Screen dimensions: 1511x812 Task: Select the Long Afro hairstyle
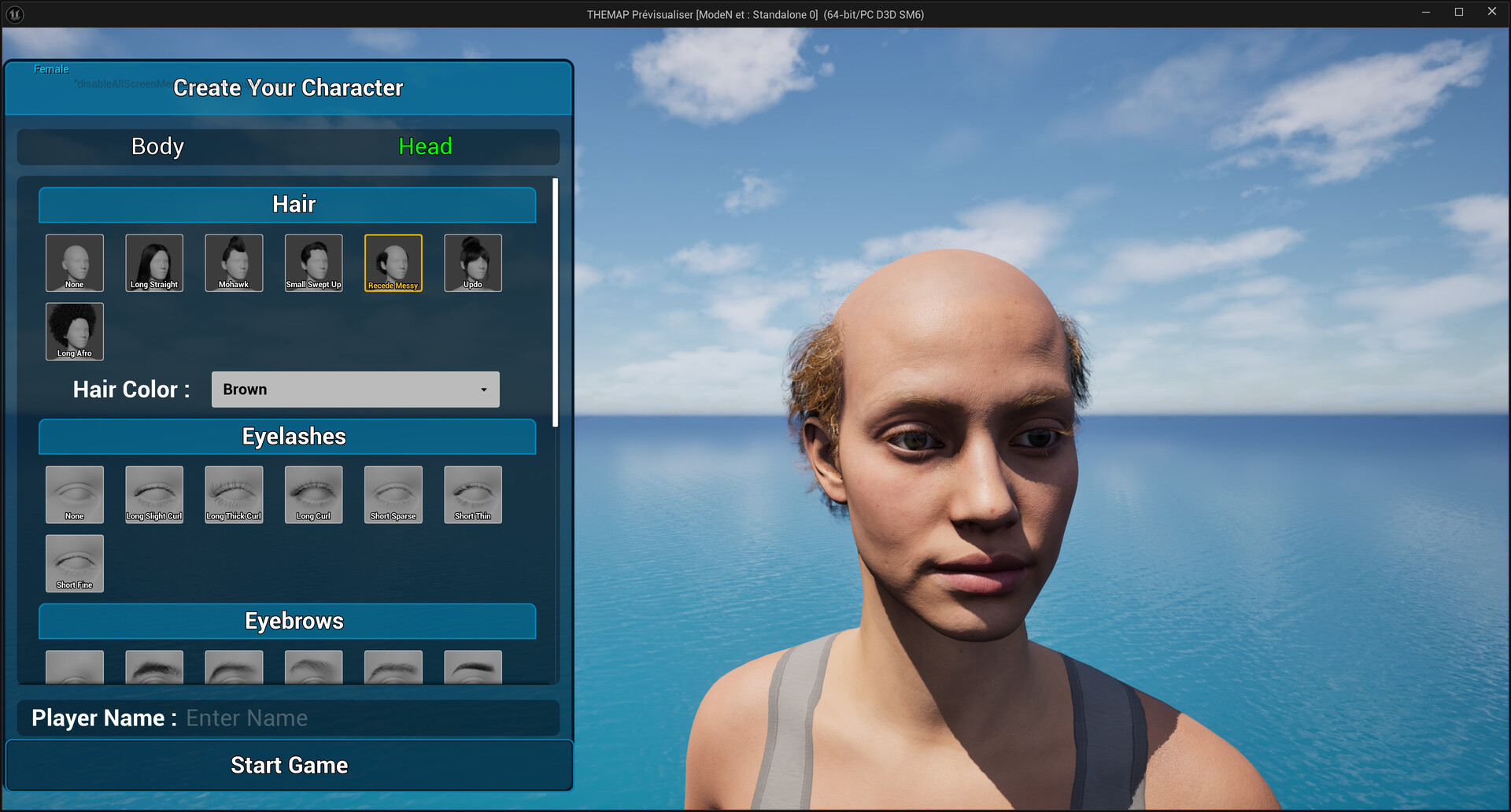click(75, 331)
